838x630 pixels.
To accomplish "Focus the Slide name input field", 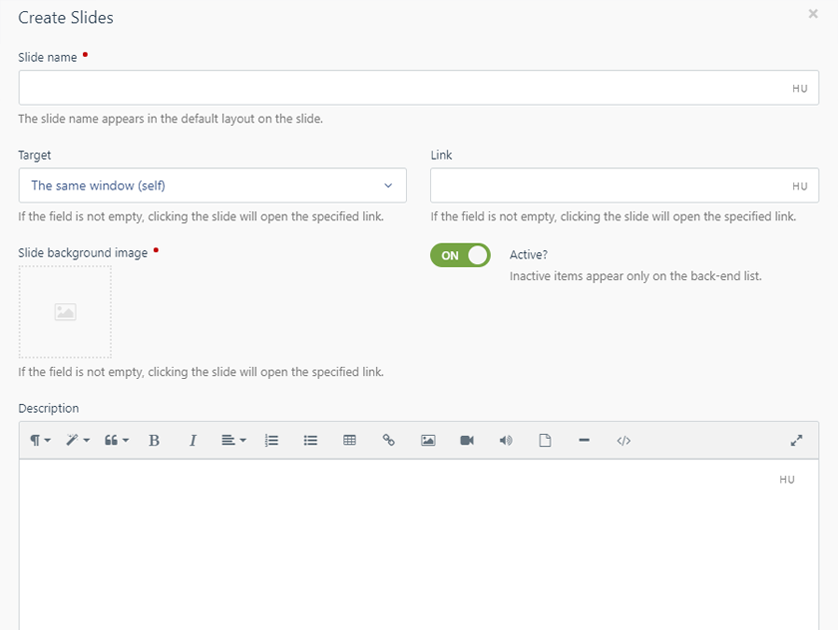I will tap(418, 88).
